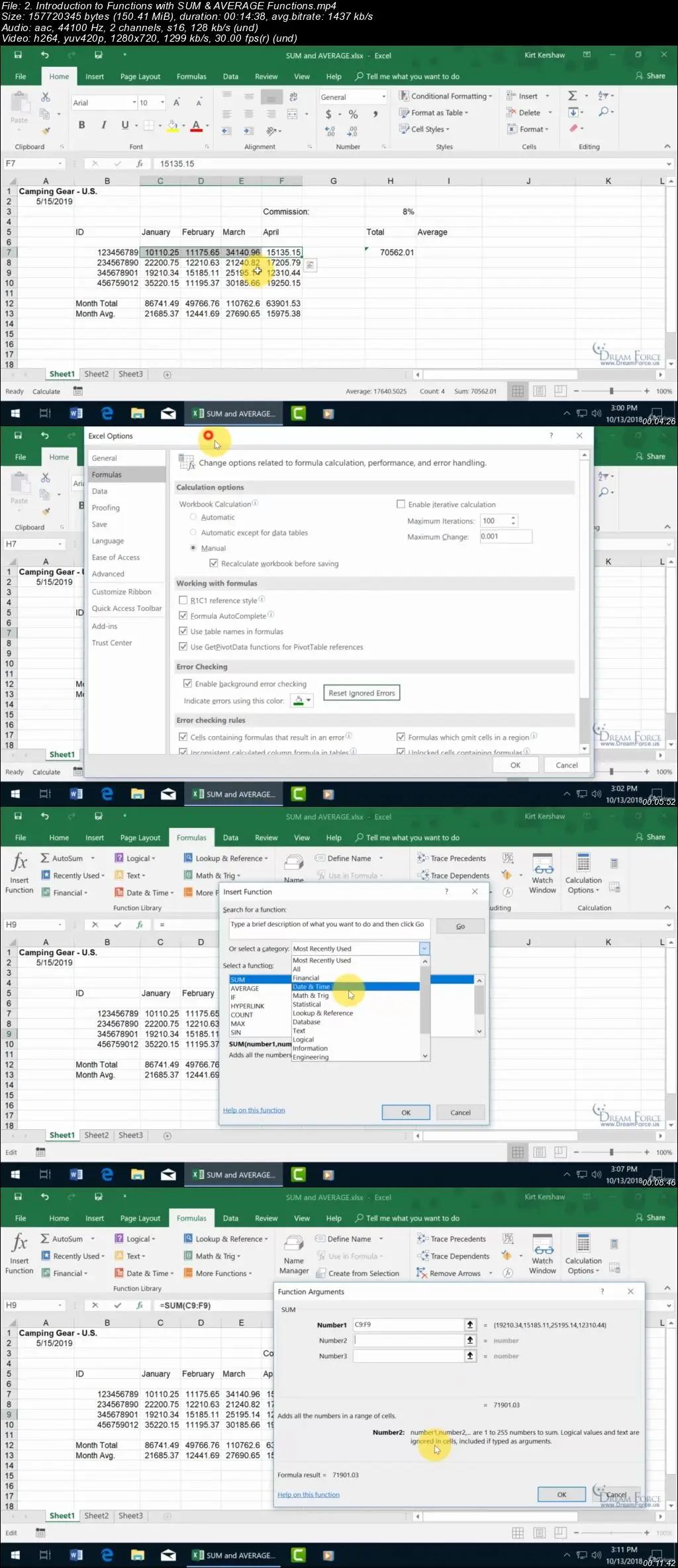Viewport: 678px width, 1568px height.
Task: Click the Reset Ignored Errors button
Action: tap(362, 693)
